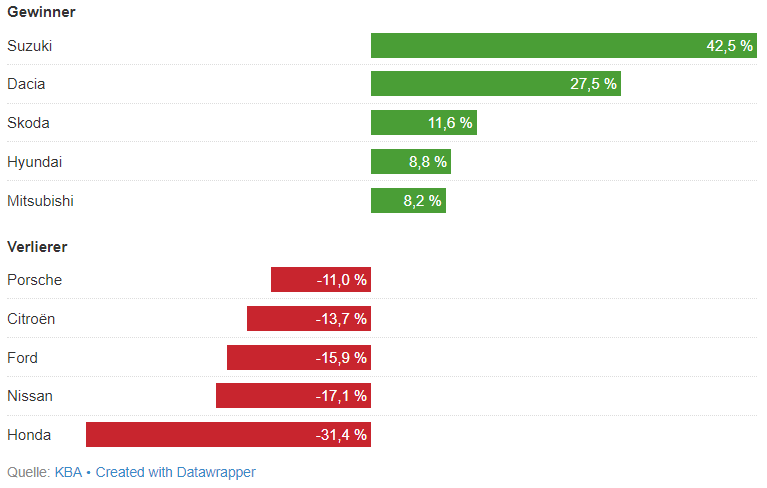
Task: Click the red Ford -15,9 % bar
Action: (298, 358)
